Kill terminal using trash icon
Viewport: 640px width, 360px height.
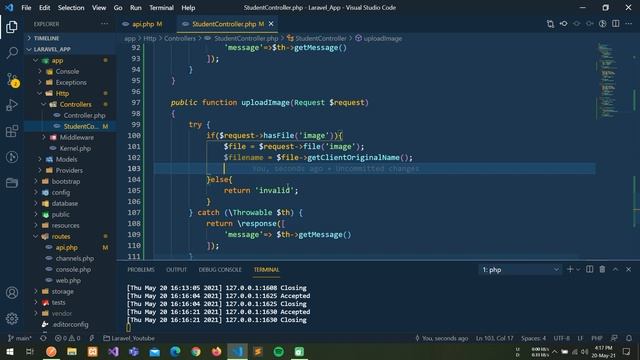coord(602,269)
